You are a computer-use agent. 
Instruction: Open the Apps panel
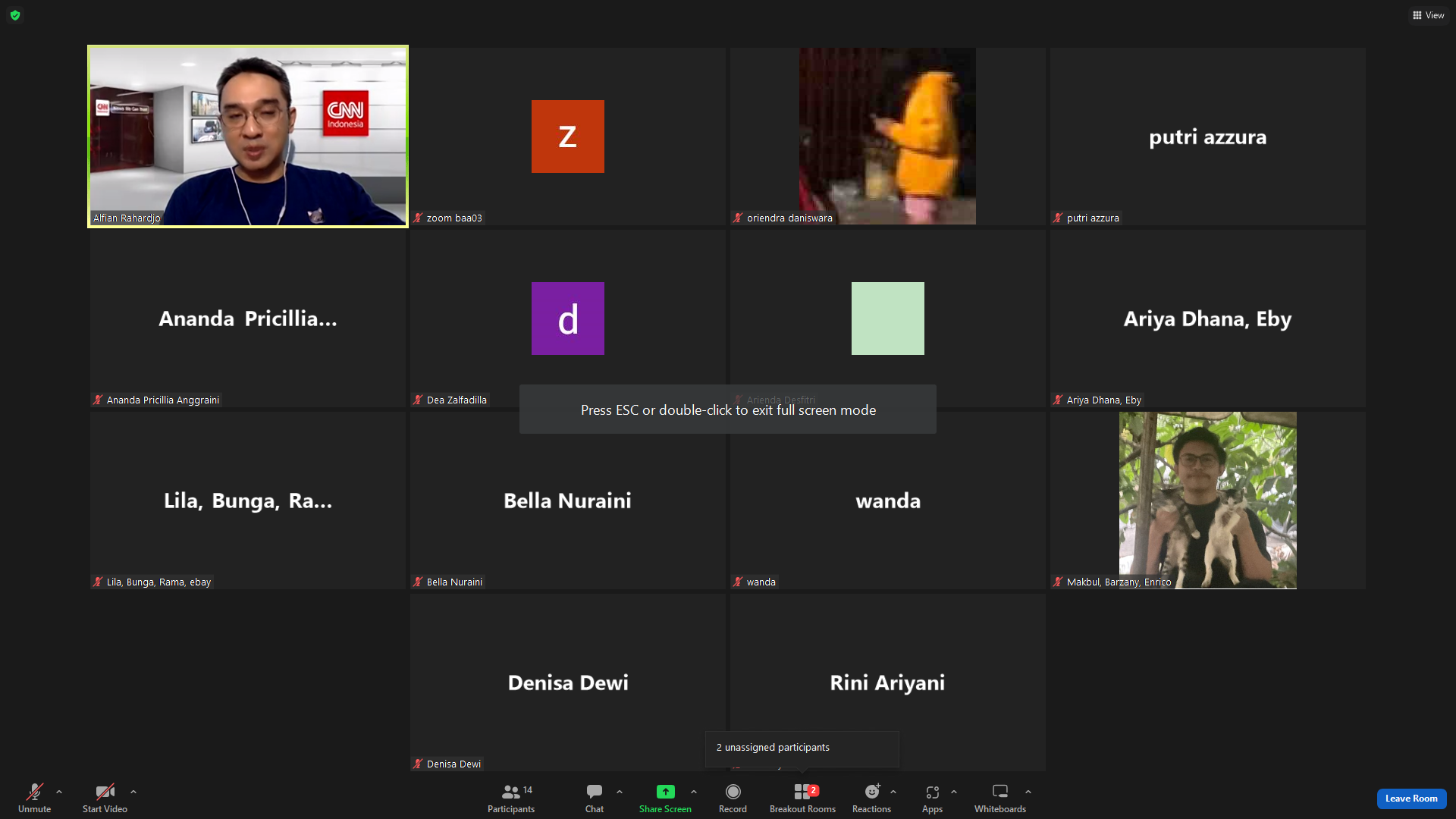pos(932,798)
